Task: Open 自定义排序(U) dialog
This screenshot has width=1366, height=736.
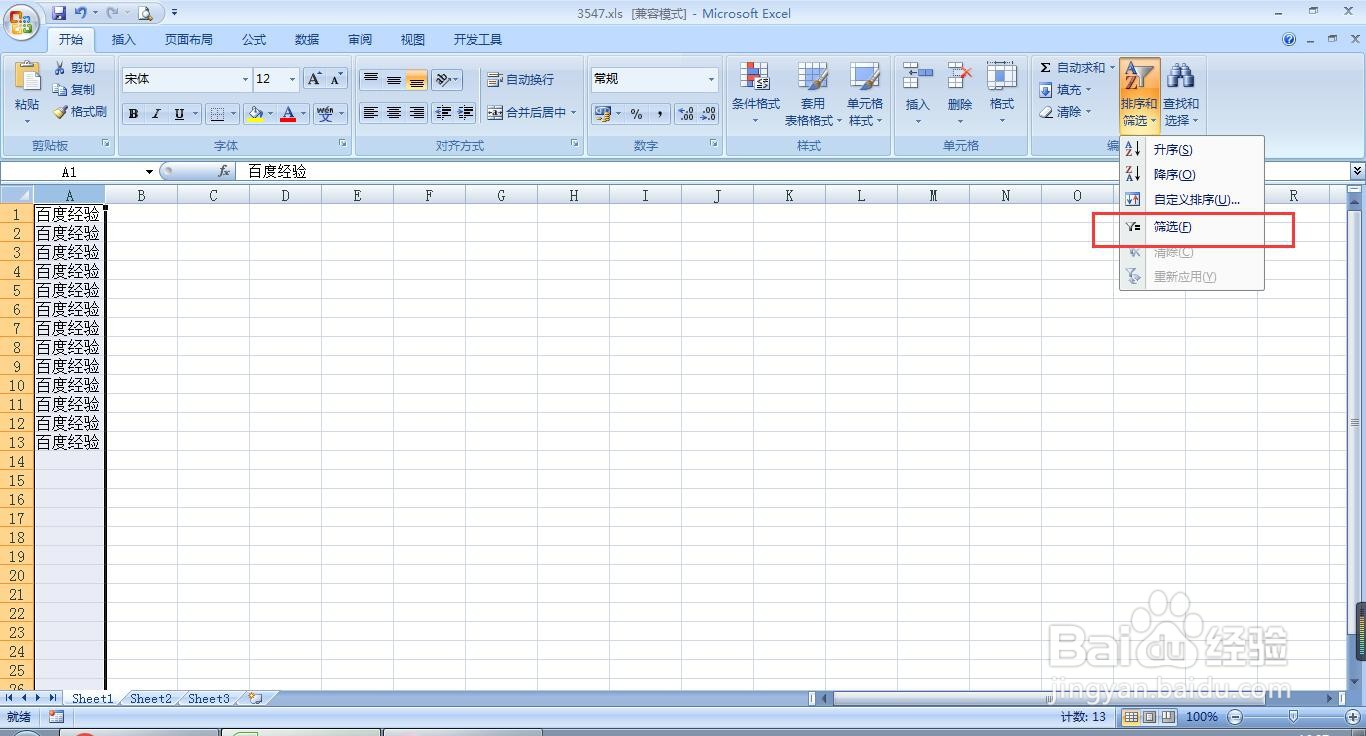Action: pos(1192,199)
